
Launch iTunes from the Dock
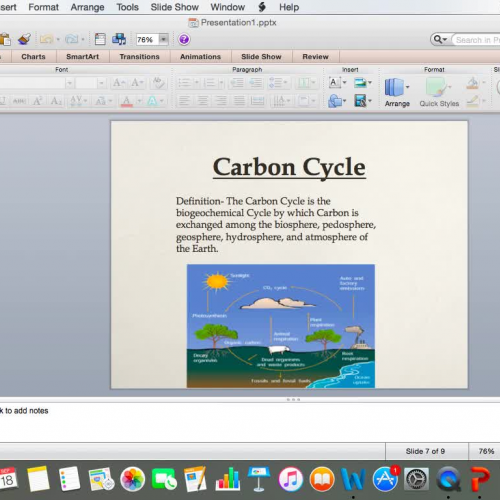point(291,479)
